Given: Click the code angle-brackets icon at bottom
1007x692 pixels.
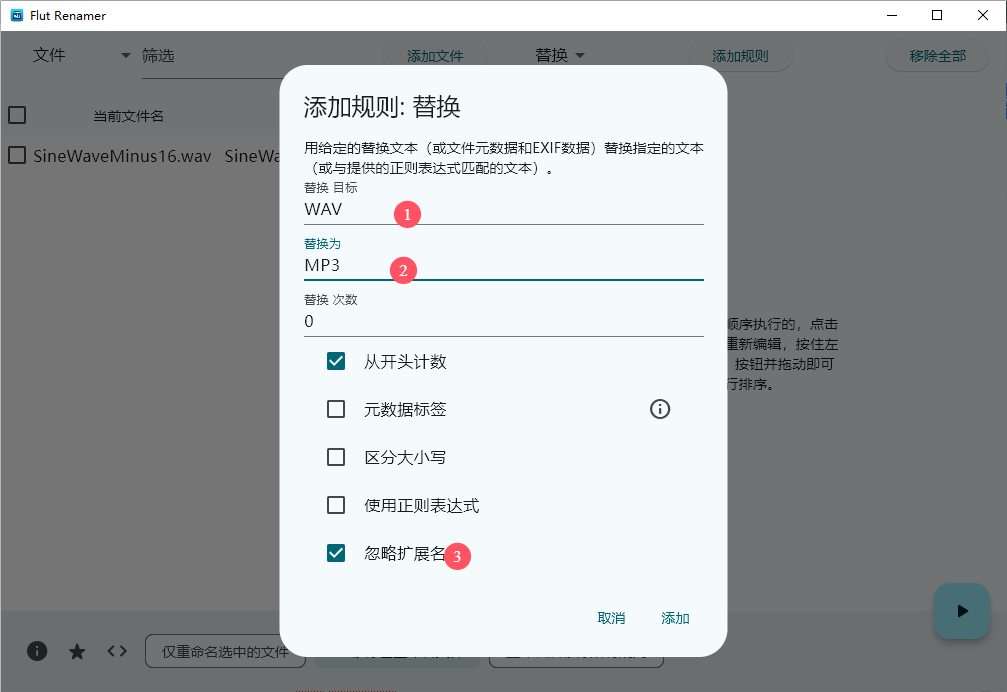Looking at the screenshot, I should (117, 651).
